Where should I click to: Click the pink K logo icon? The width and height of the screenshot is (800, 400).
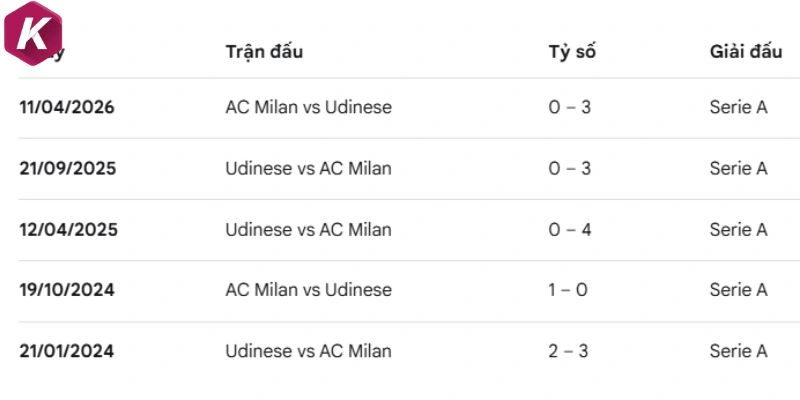tap(33, 34)
